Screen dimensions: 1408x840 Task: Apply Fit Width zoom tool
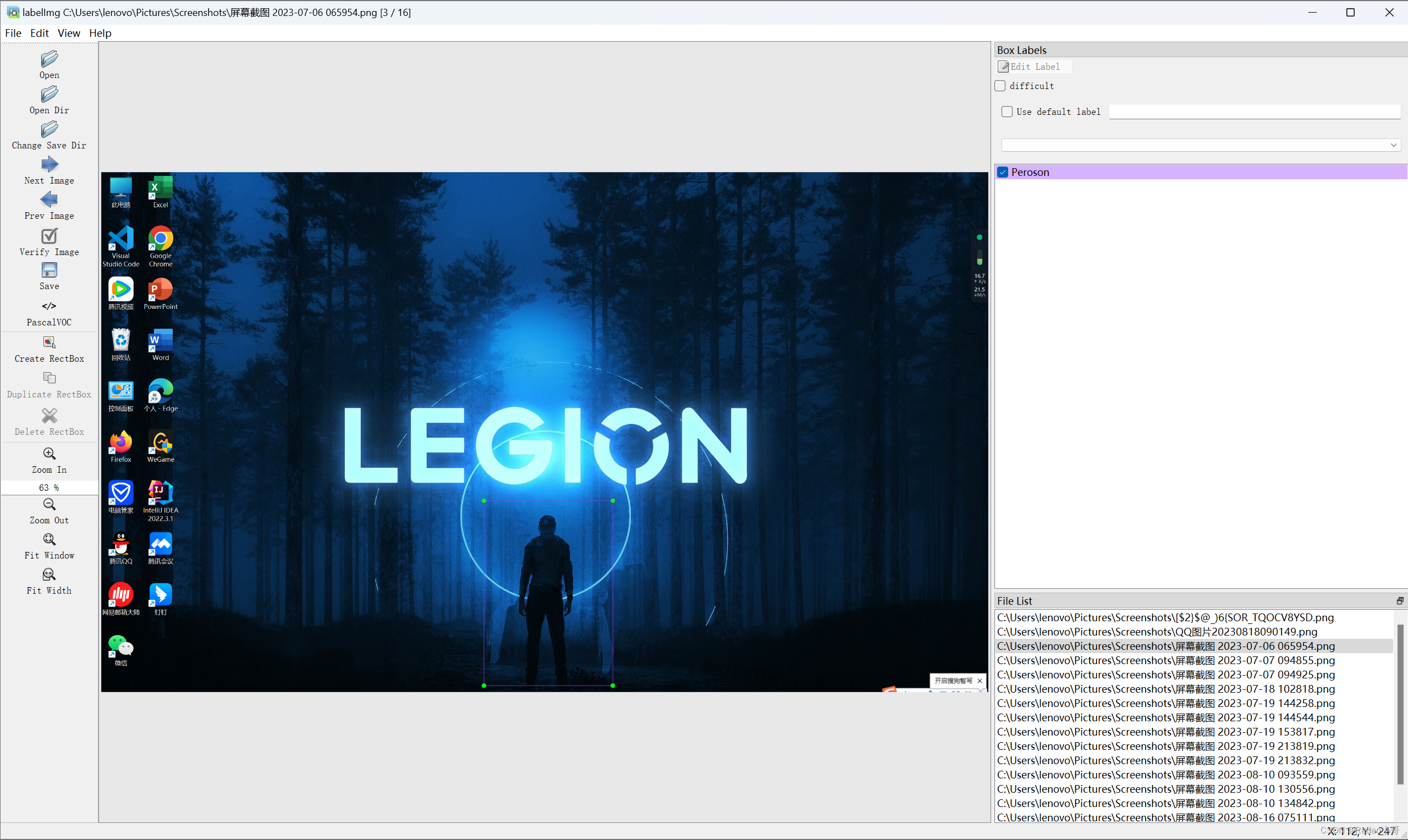50,574
